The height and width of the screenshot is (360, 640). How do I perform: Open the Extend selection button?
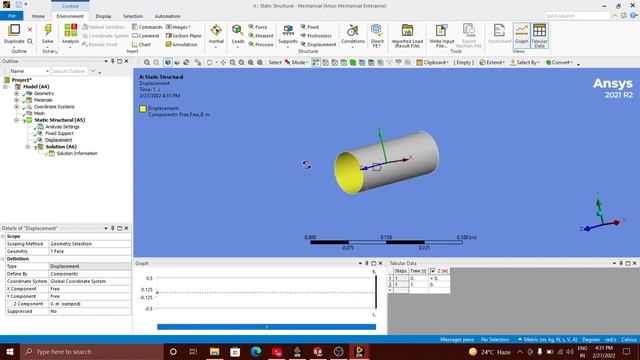click(x=492, y=62)
